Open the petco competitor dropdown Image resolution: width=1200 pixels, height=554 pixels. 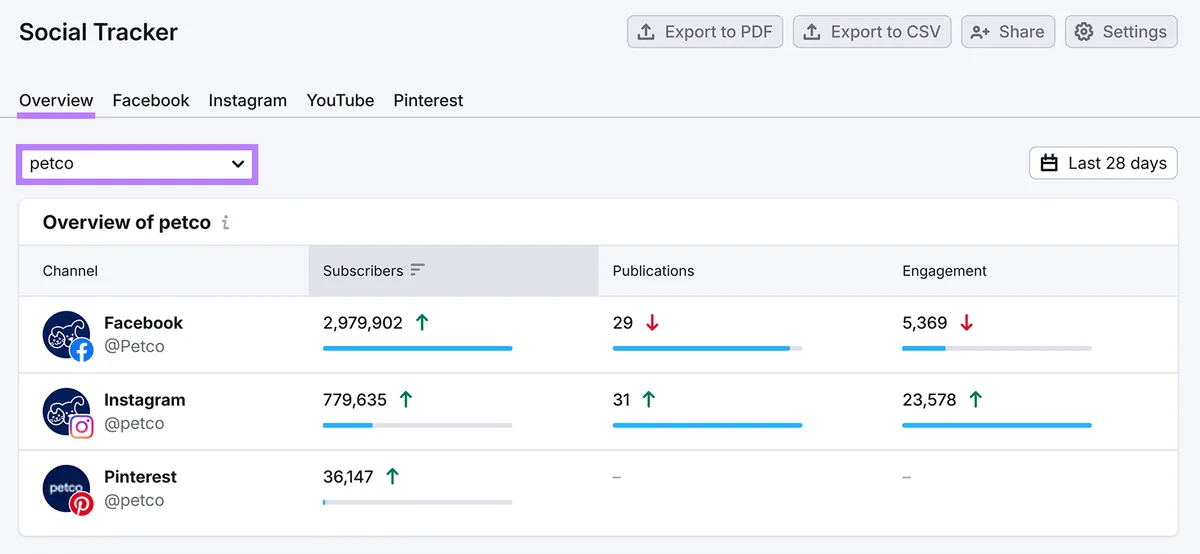(138, 164)
